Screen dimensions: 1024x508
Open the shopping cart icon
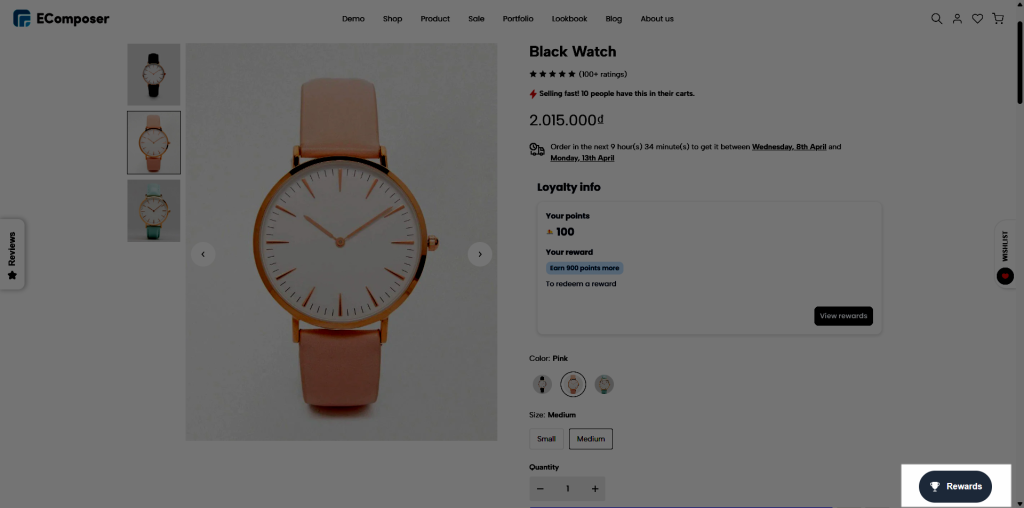click(x=998, y=19)
